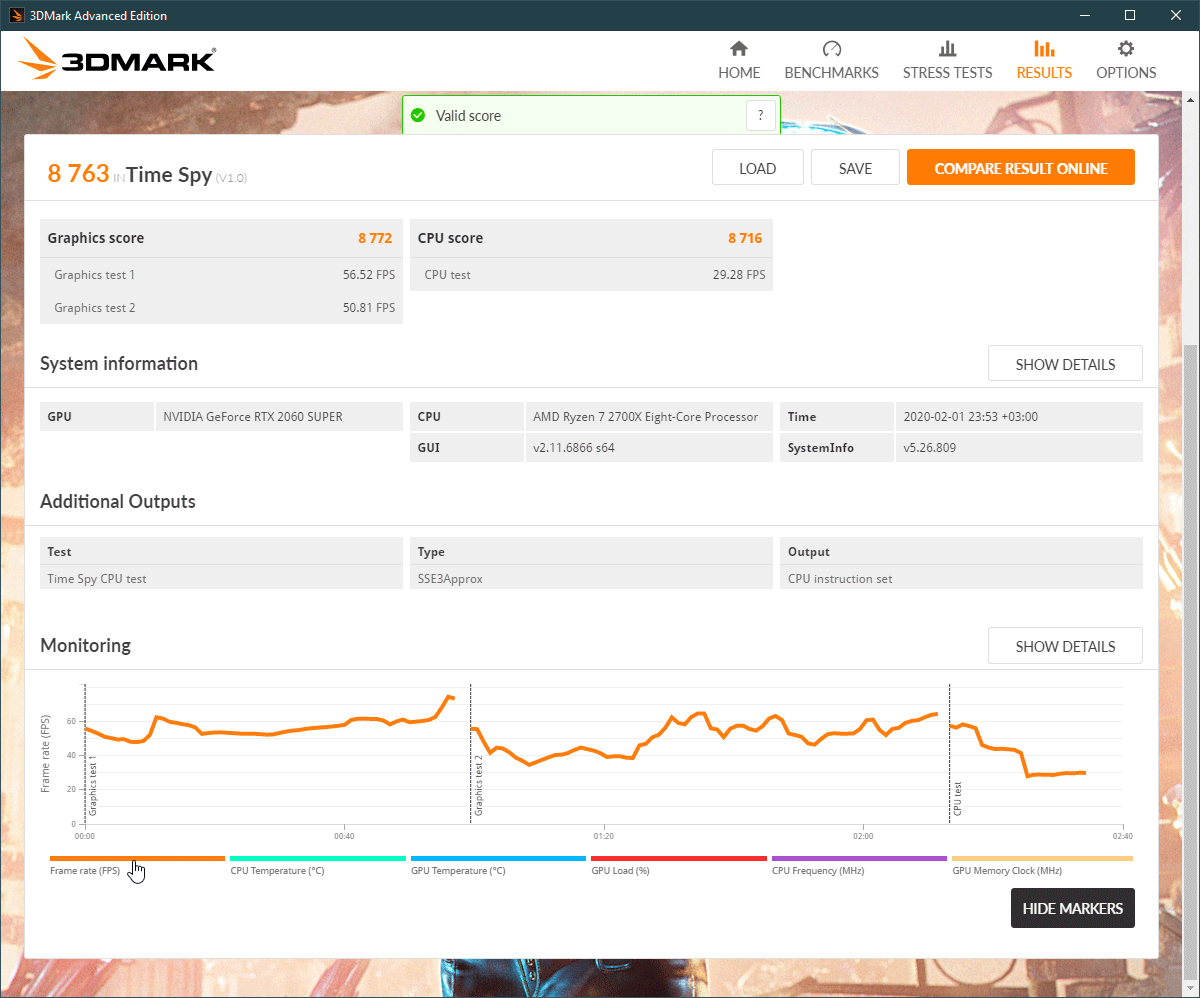Click the SAVE button

pos(855,168)
